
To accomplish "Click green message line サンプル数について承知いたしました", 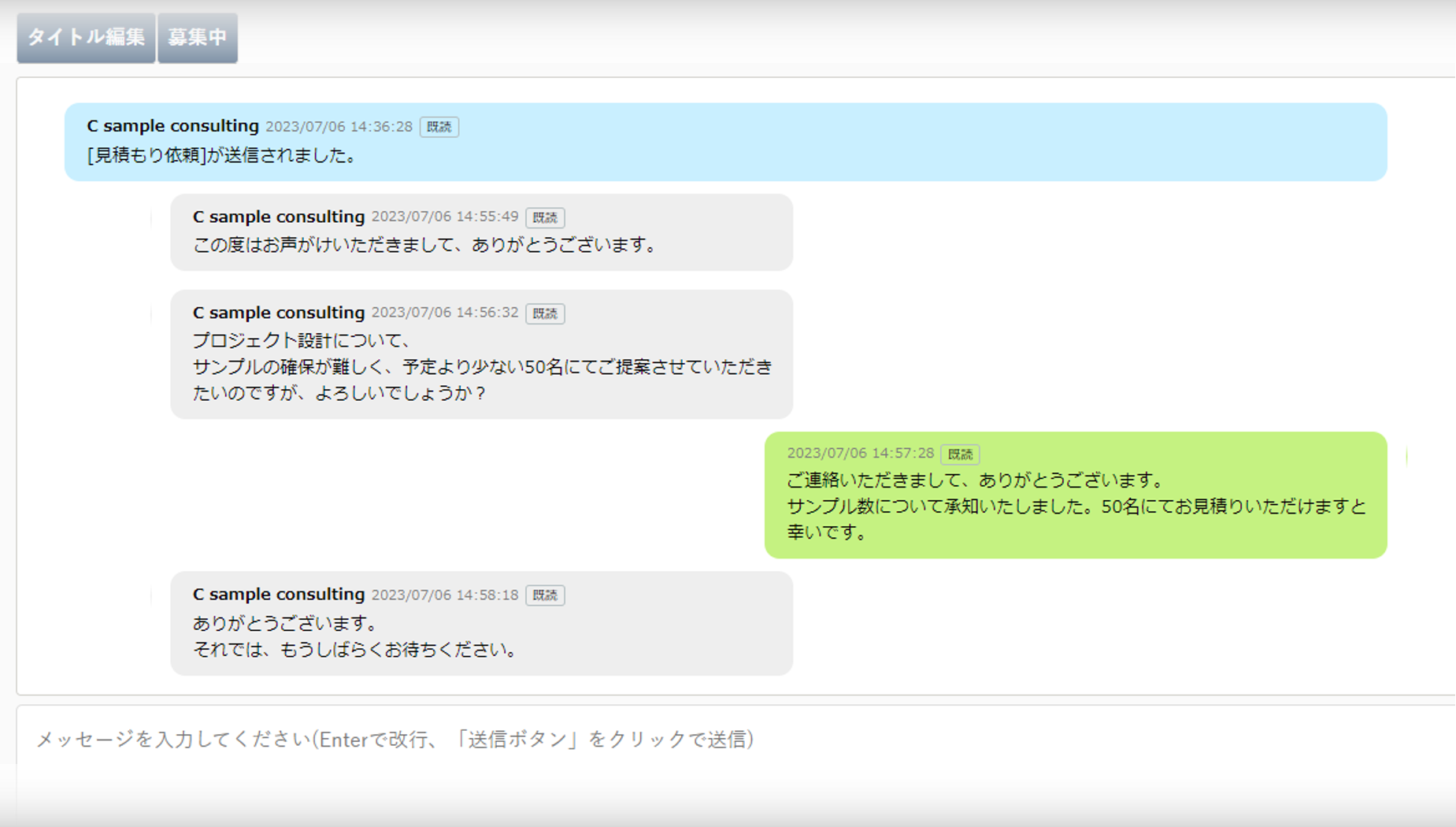I will [x=1076, y=506].
